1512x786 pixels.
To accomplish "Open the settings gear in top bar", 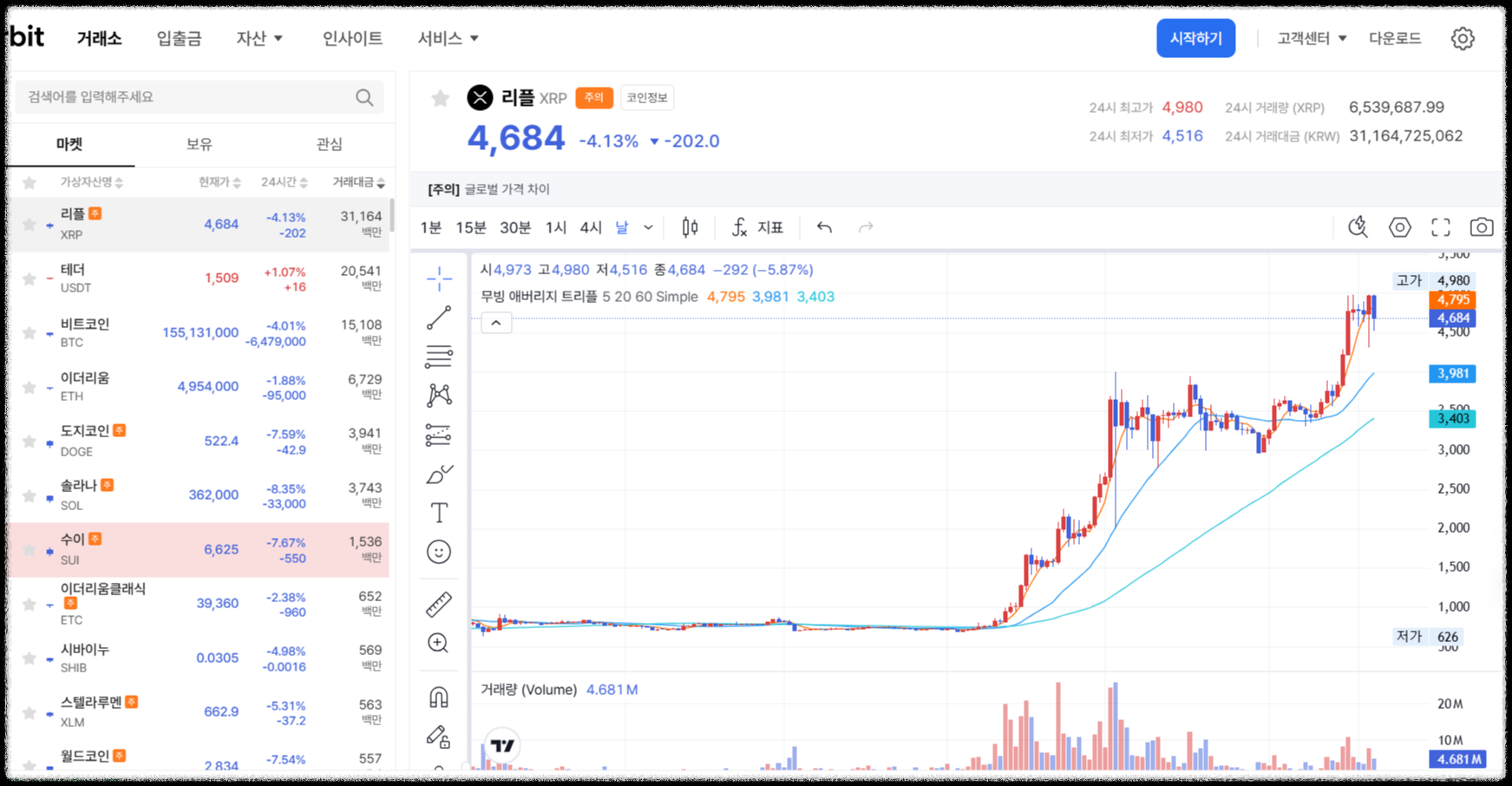I will (x=1463, y=38).
